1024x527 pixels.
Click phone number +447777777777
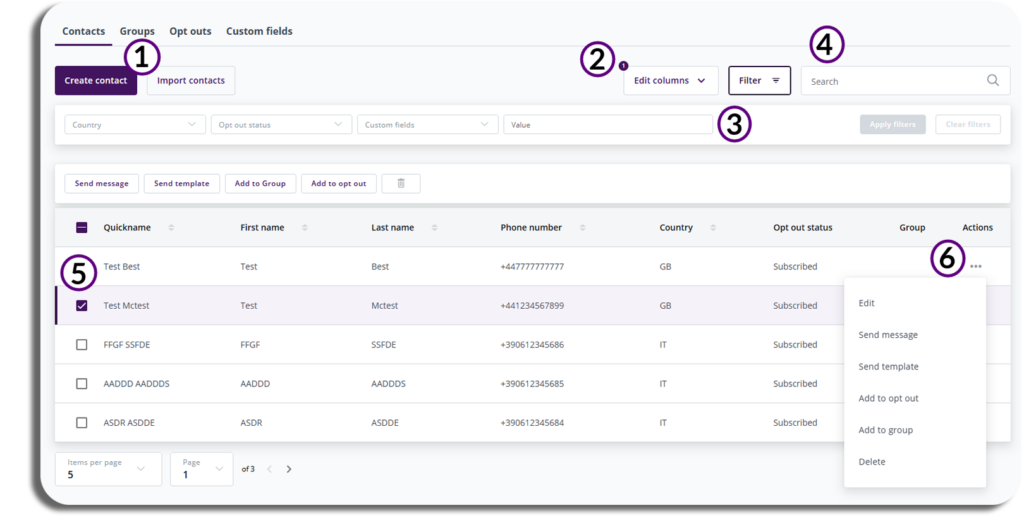tap(532, 266)
